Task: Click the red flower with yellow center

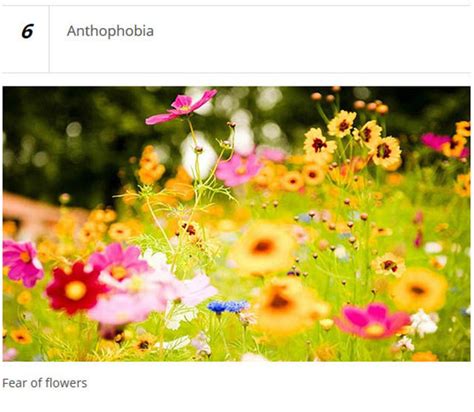Action: click(75, 289)
